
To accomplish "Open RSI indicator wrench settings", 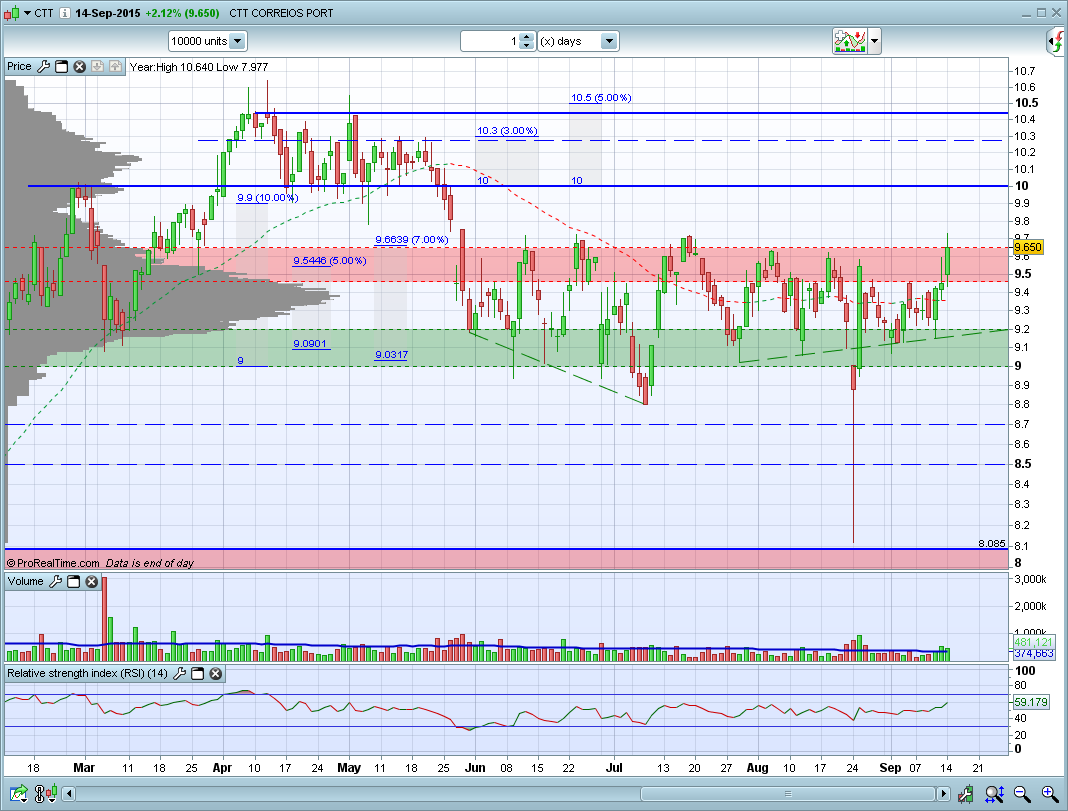I will [179, 674].
